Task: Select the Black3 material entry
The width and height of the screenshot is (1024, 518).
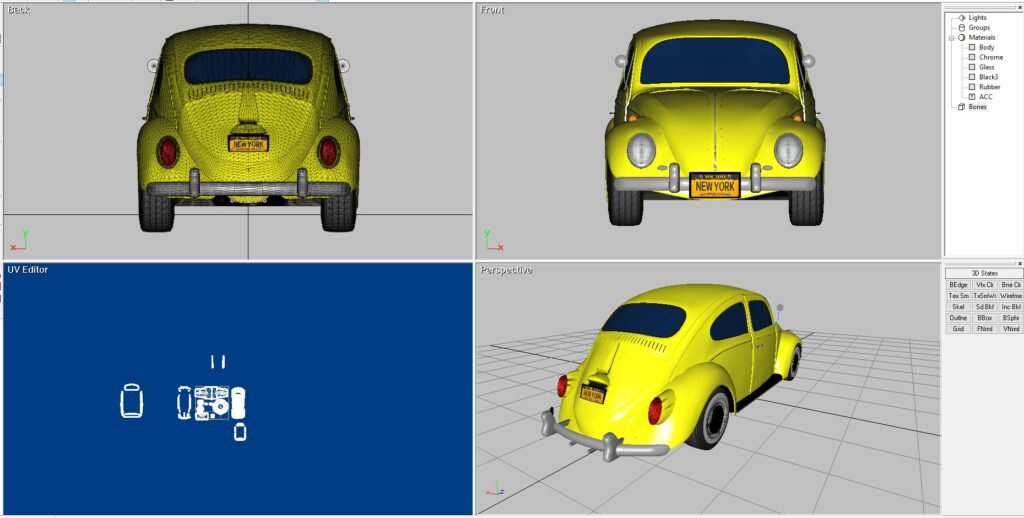Action: coord(988,77)
